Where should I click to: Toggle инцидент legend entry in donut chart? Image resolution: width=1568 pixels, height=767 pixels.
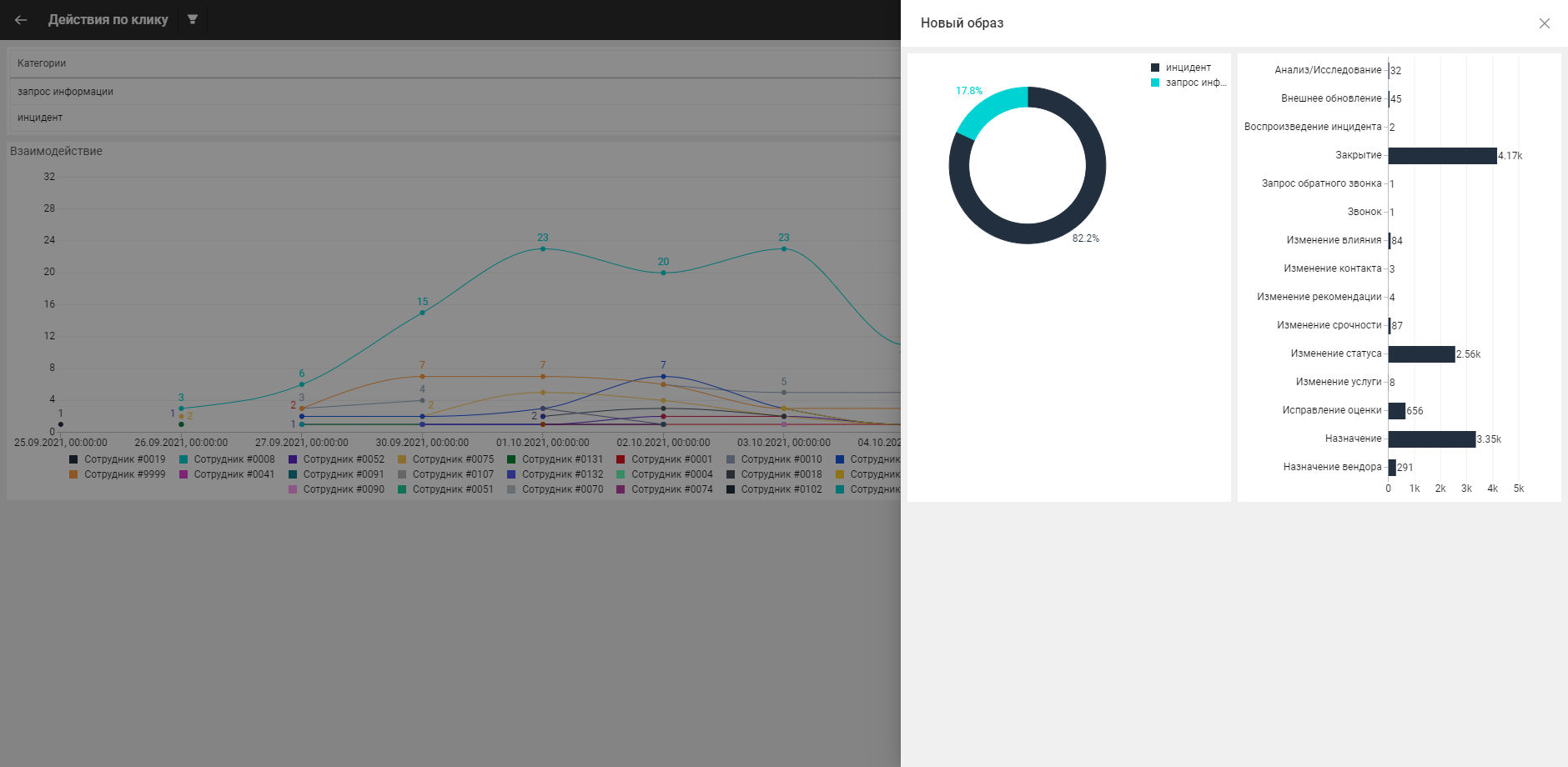point(1181,68)
